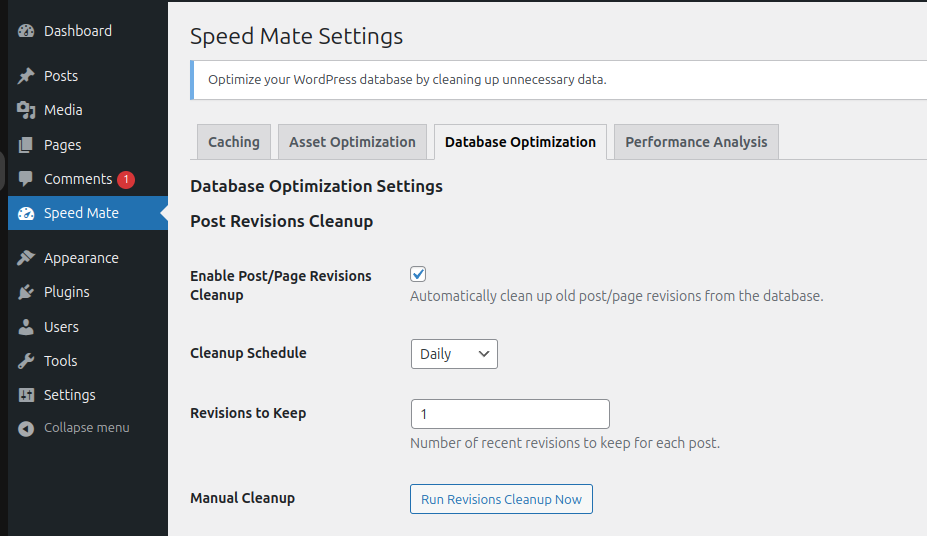Expand the Cleanup Schedule Daily dropdown
Screen dimensions: 927x536
click(x=454, y=354)
